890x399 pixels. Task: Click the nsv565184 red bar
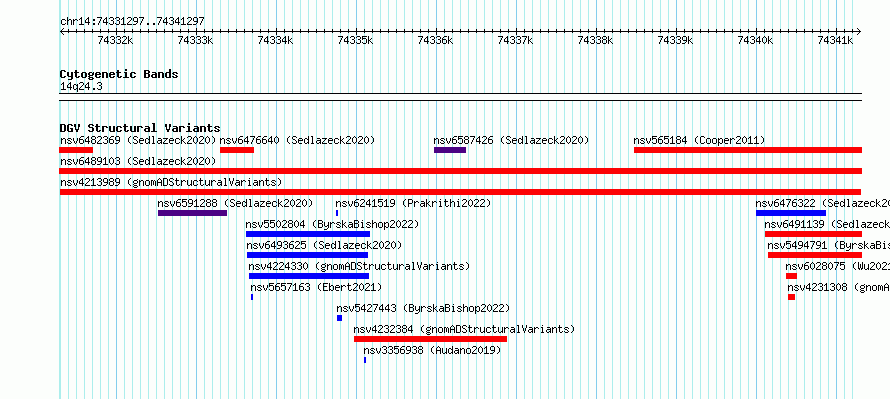(x=748, y=150)
